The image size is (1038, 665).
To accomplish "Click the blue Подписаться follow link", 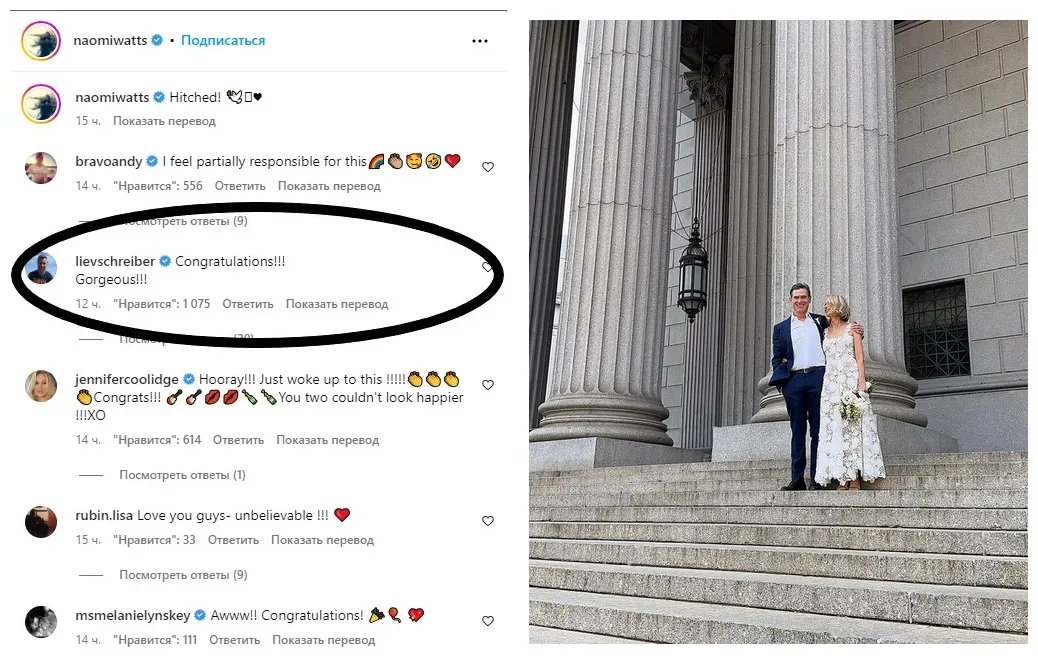I will (x=223, y=41).
